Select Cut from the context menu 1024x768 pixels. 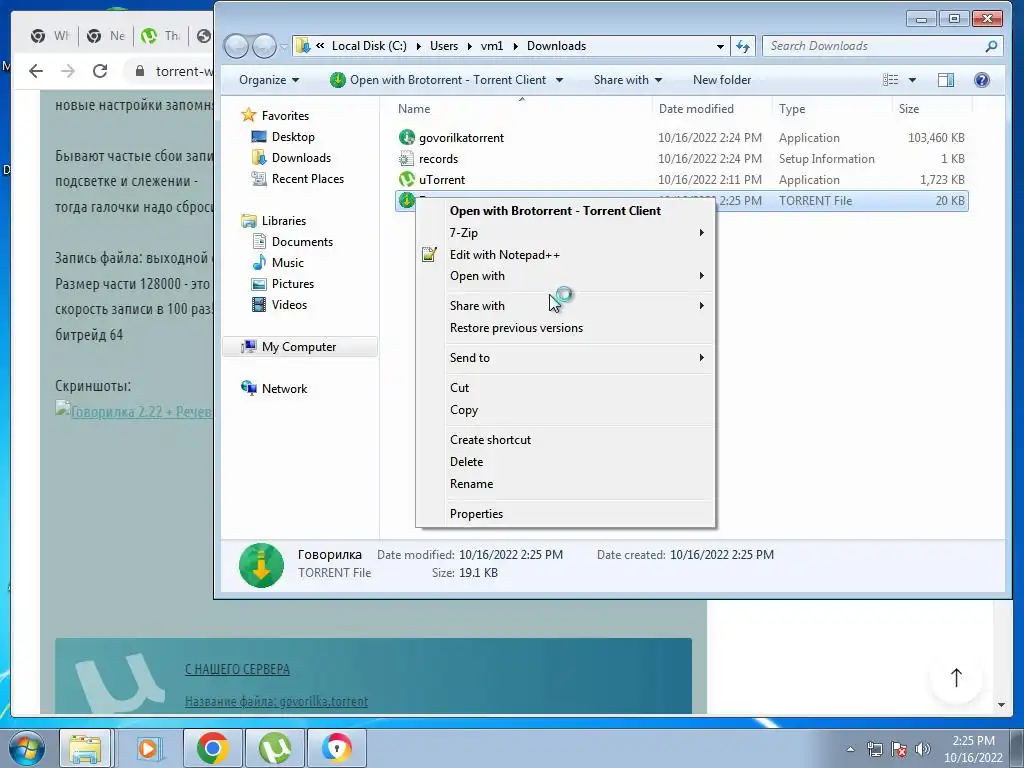coord(566,387)
